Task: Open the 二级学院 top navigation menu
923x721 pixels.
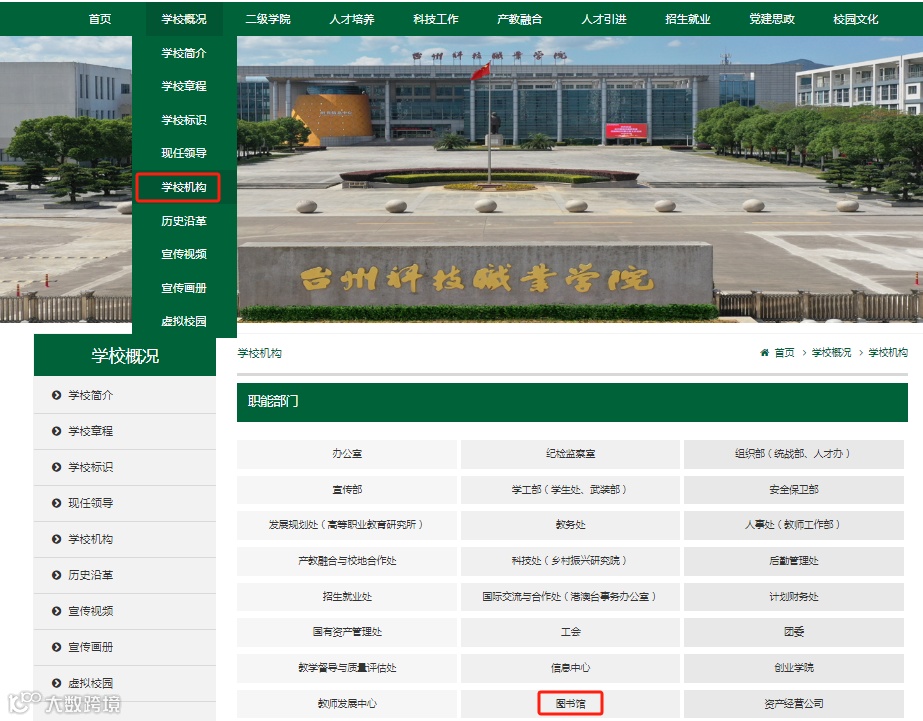Action: tap(268, 19)
